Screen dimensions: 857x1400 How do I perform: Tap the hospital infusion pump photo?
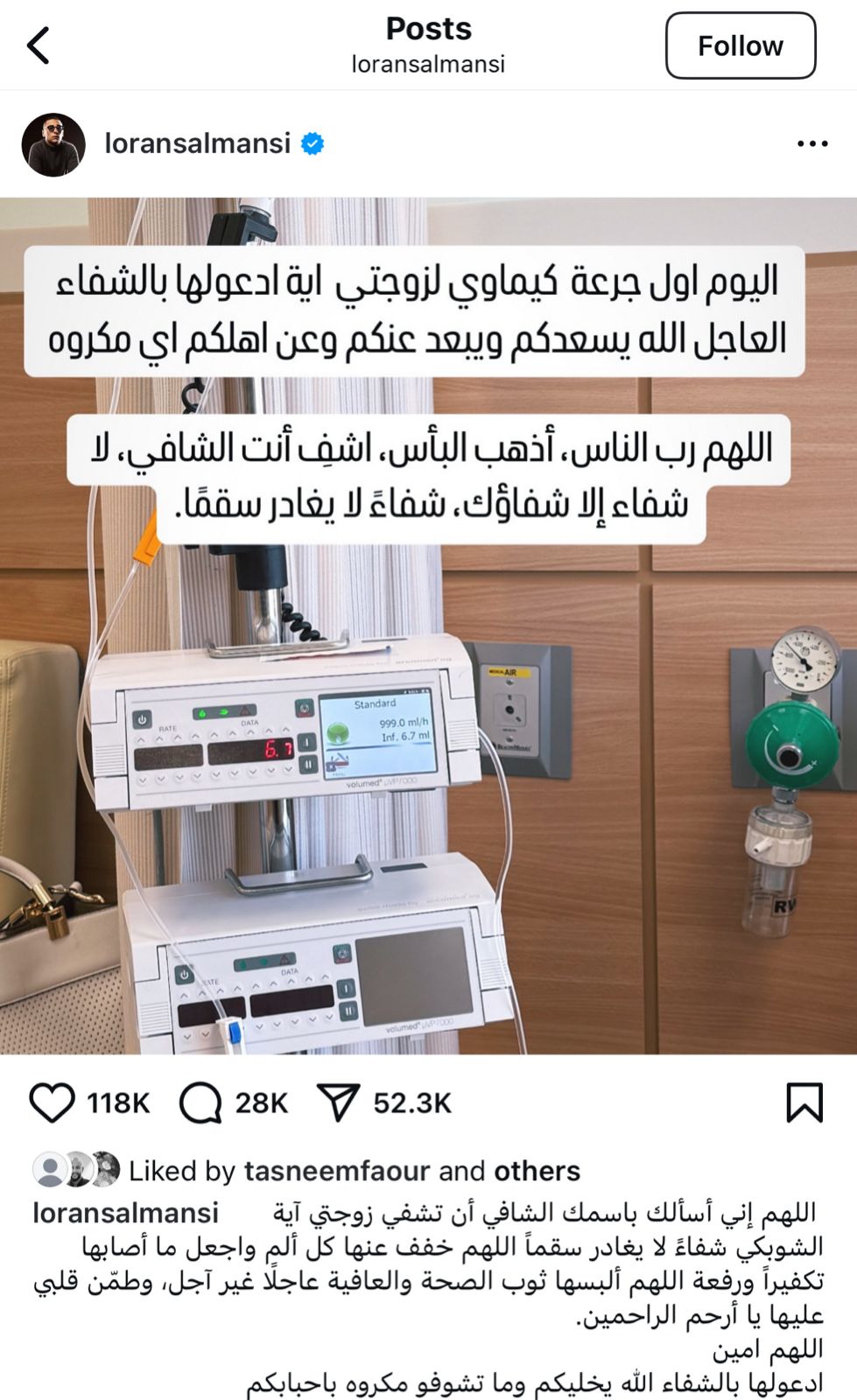(428, 626)
